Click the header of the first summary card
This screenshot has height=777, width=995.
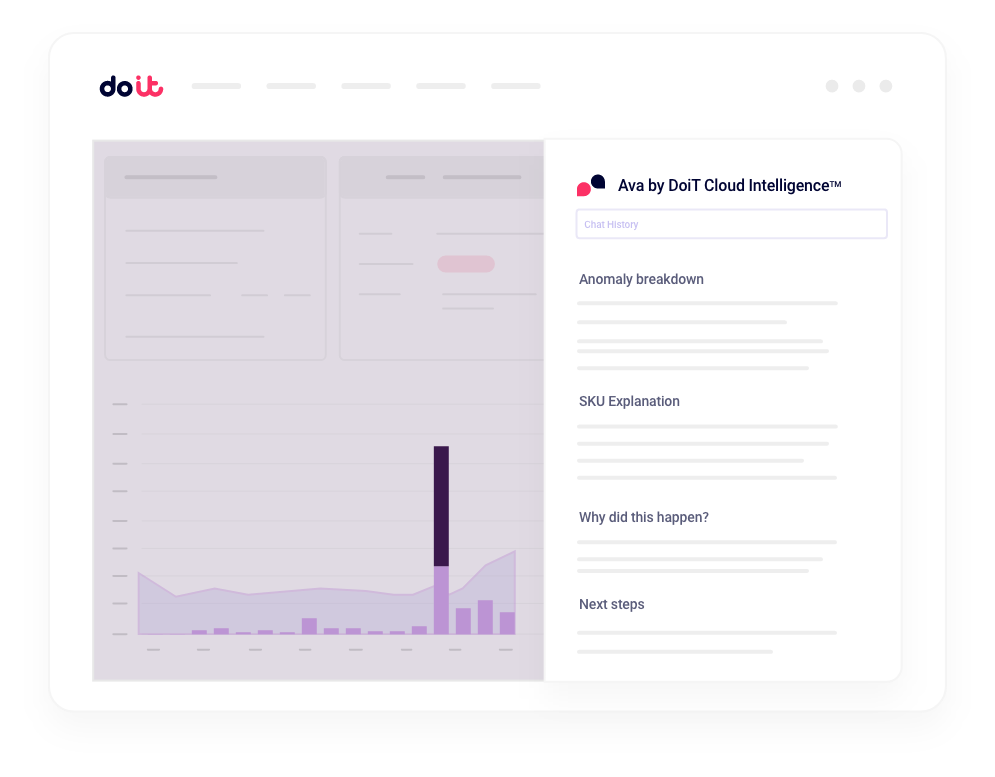pos(215,177)
